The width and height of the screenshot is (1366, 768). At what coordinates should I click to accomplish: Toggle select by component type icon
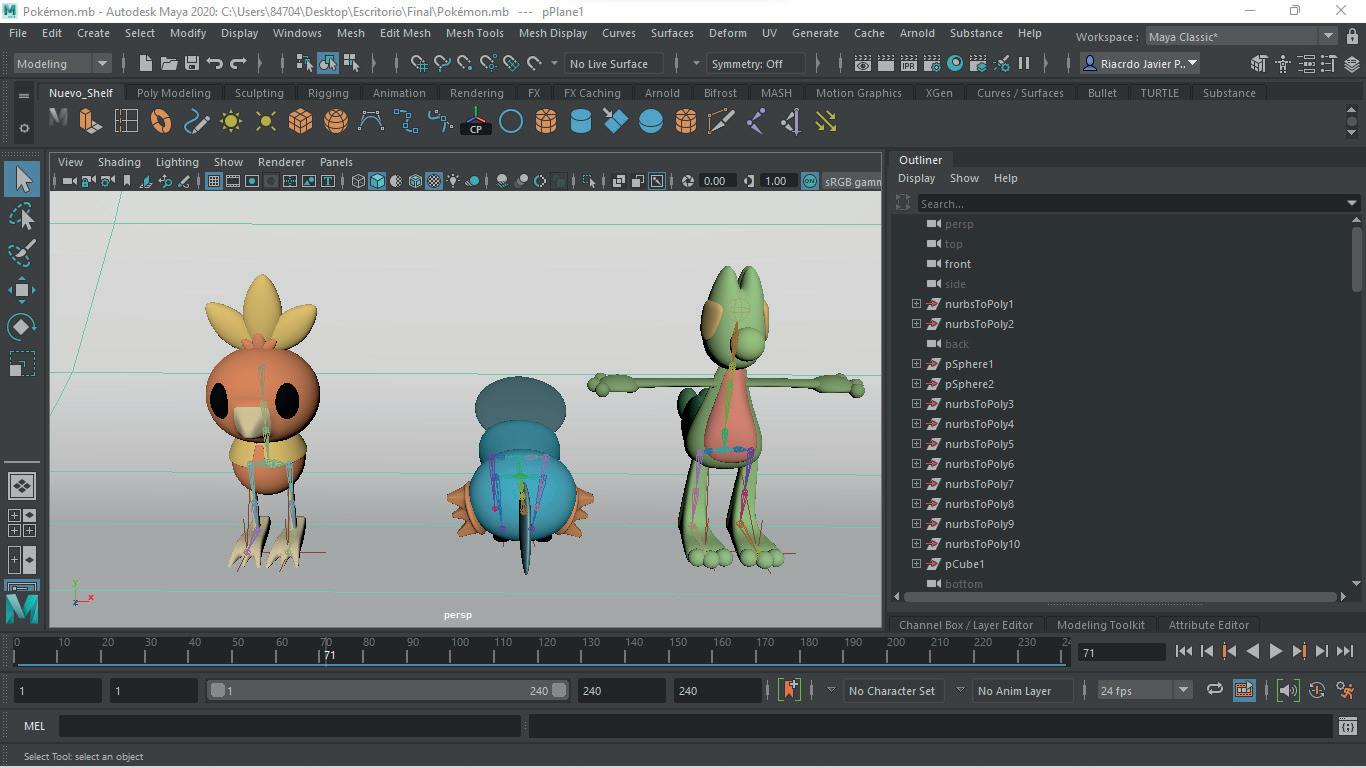click(x=351, y=63)
